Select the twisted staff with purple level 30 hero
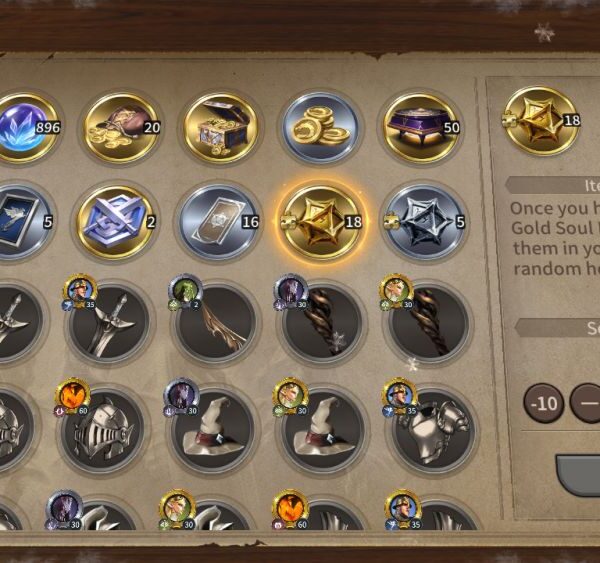This screenshot has width=600, height=563. click(322, 323)
